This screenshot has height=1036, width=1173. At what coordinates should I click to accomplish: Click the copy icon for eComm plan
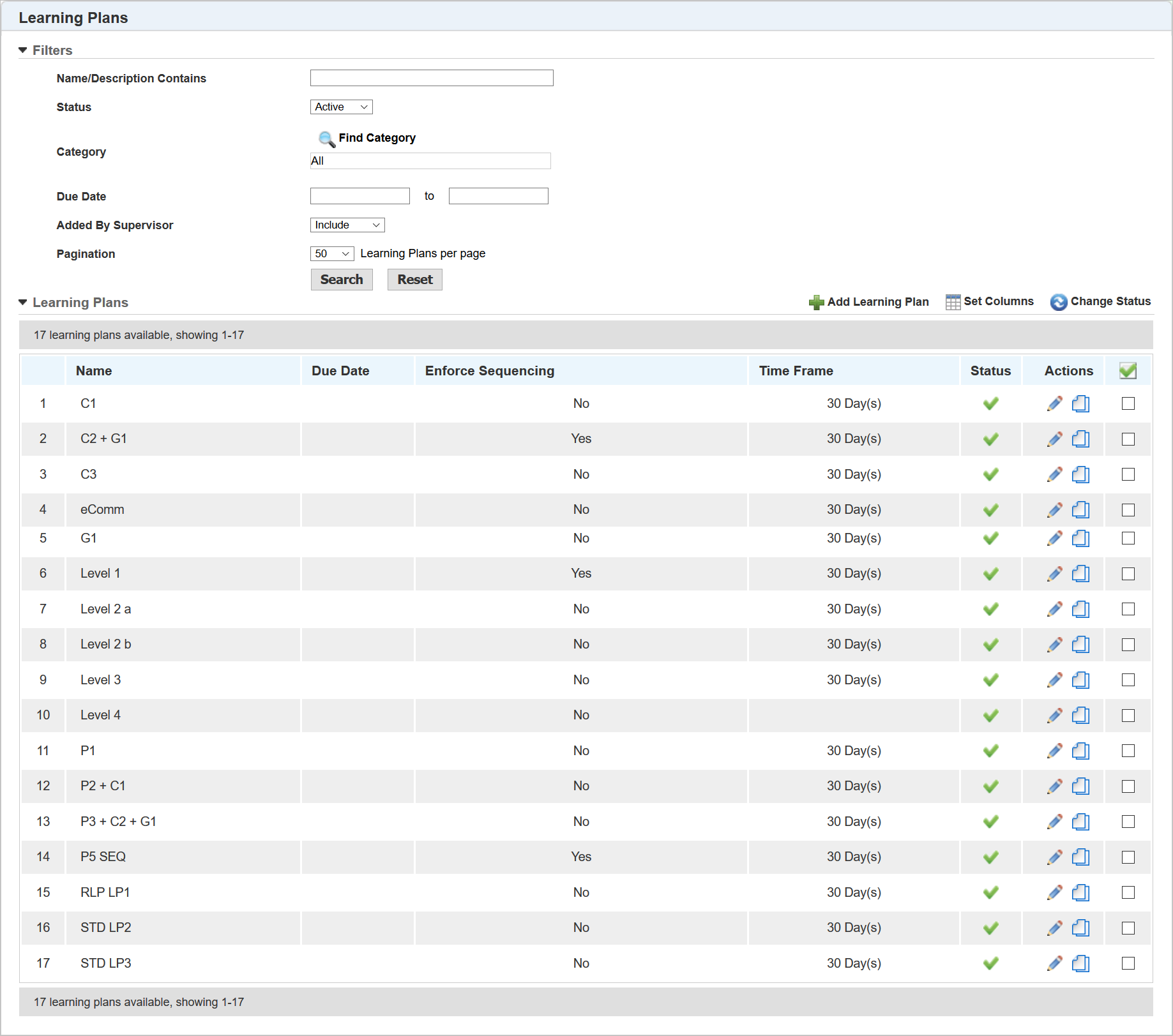click(x=1080, y=509)
